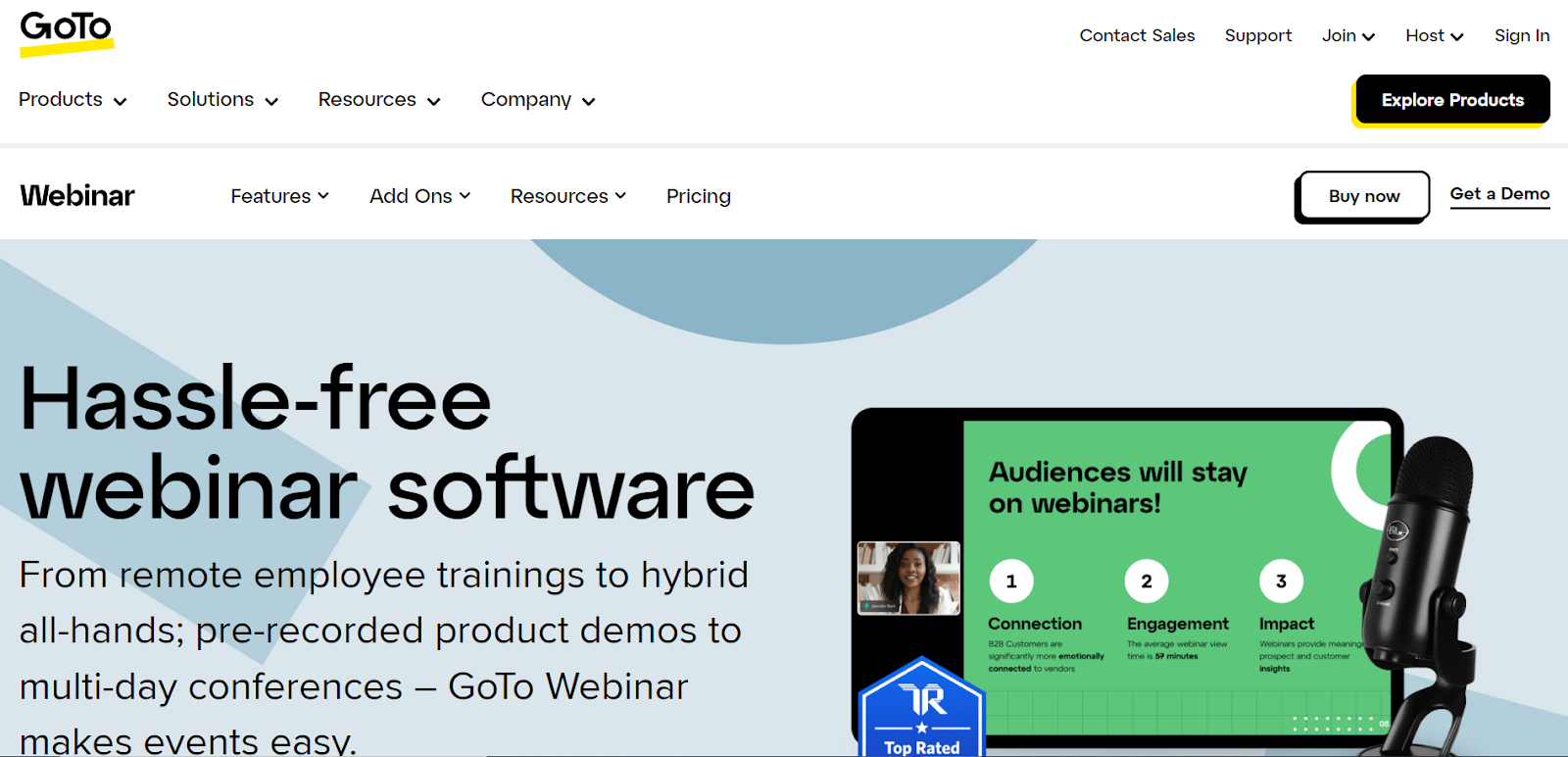Click the Explore Products button
The height and width of the screenshot is (757, 1568).
coord(1451,100)
